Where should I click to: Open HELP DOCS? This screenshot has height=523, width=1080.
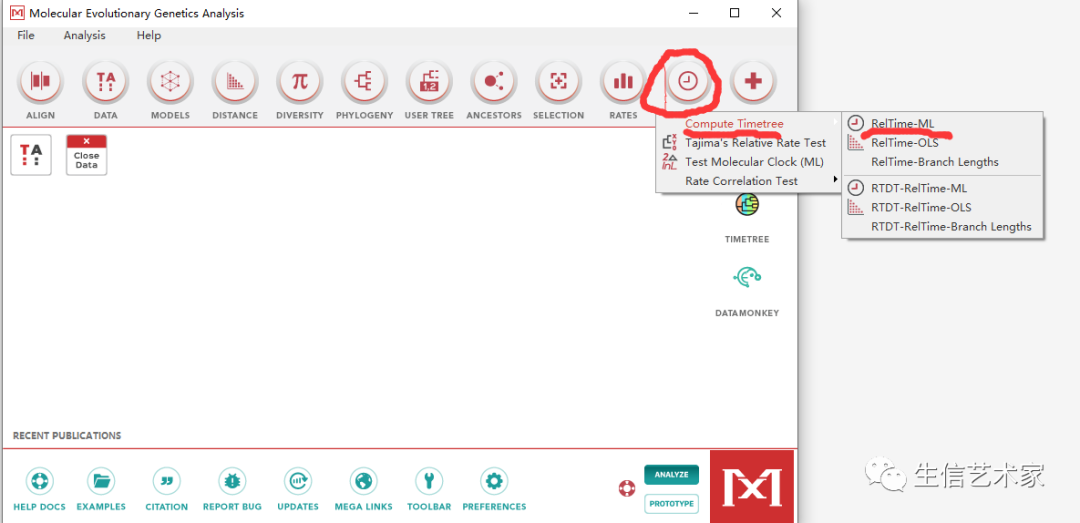pos(39,489)
